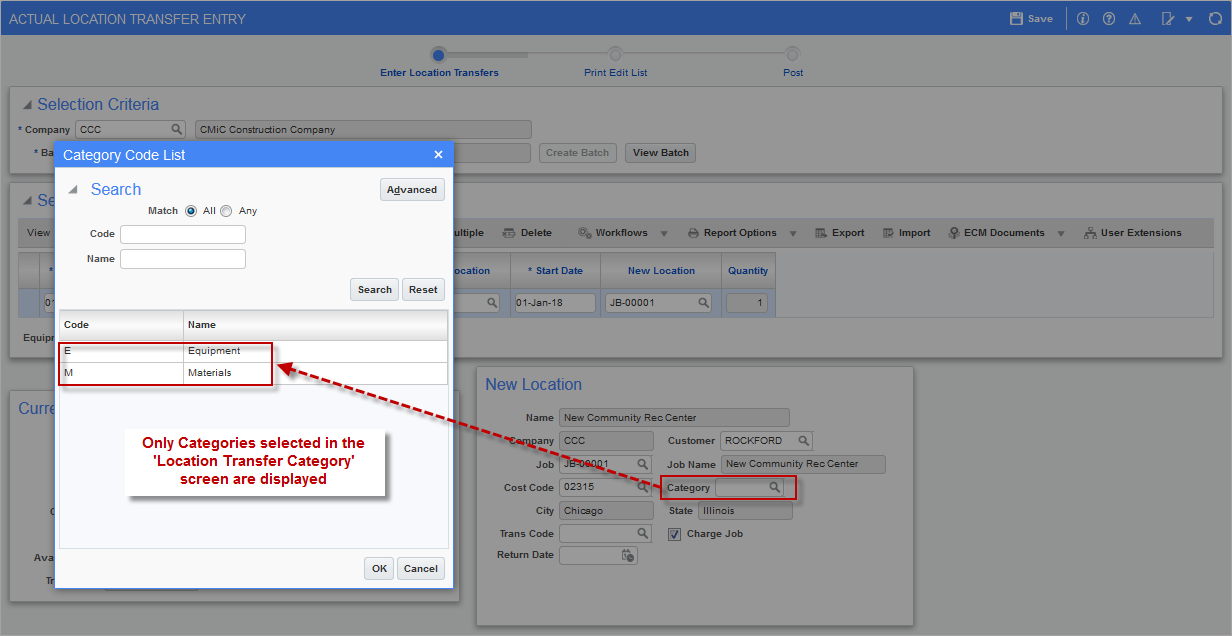1232x636 pixels.
Task: Collapse the Selection Criteria section
Action: point(27,105)
